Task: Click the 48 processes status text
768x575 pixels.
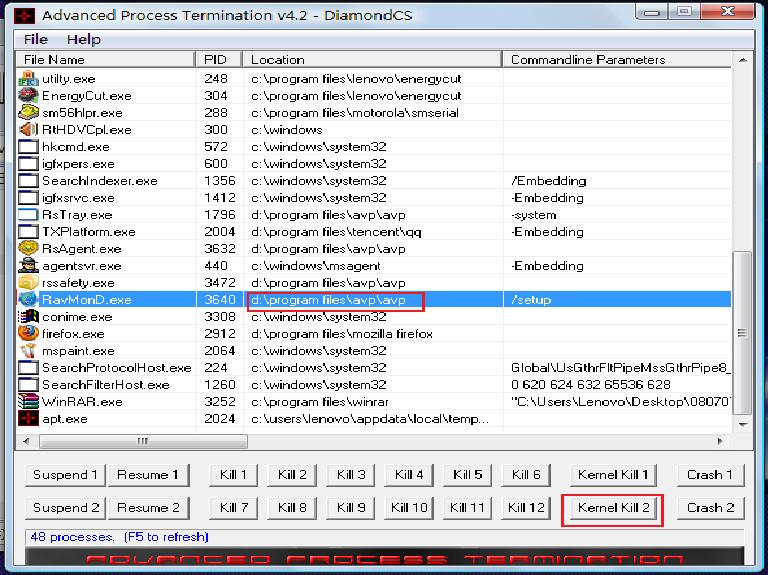Action: [x=72, y=537]
